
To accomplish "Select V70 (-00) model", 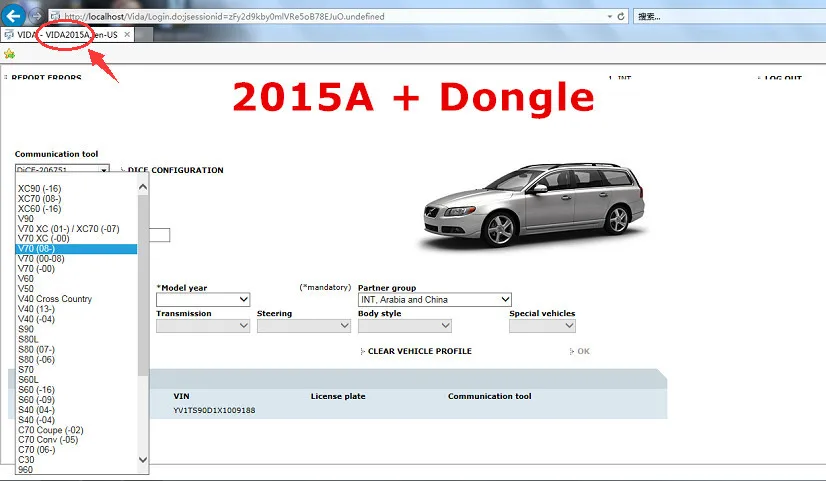I will tap(76, 268).
